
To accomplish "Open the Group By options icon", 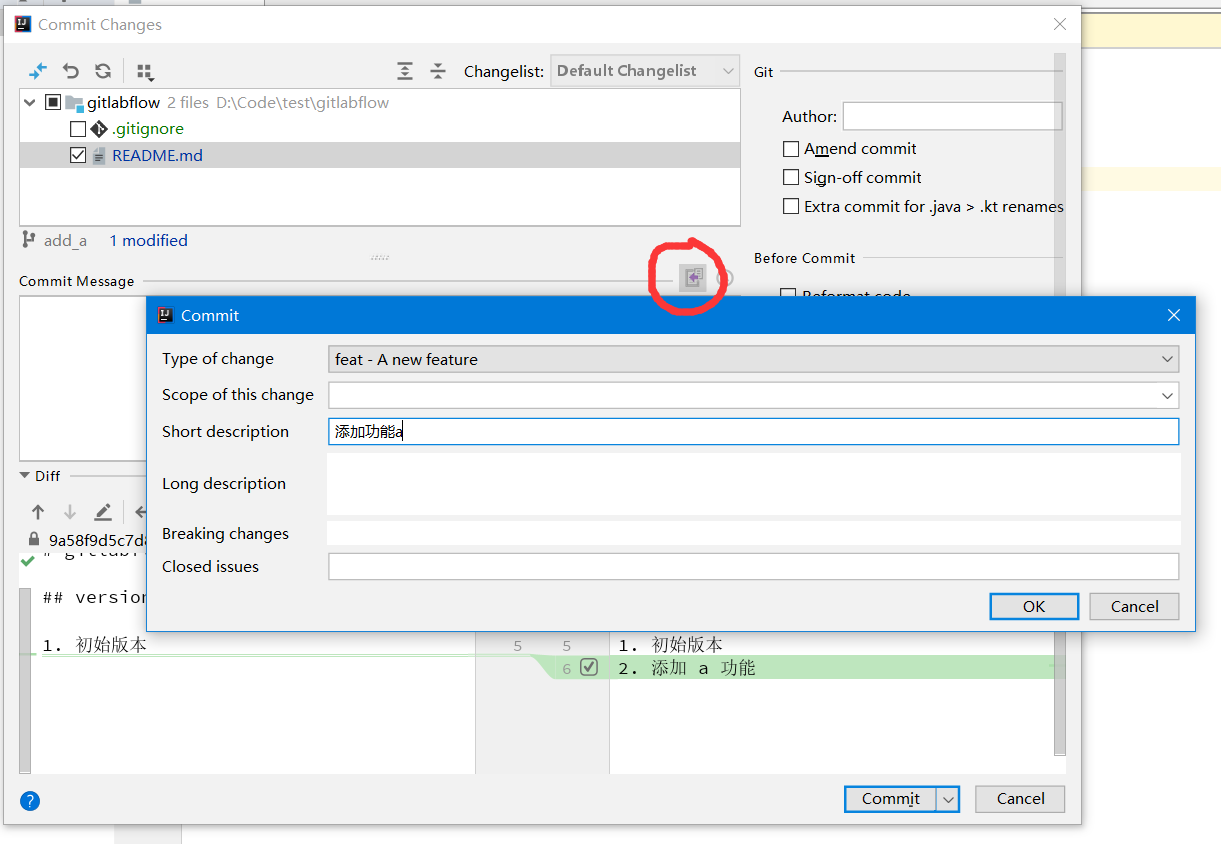I will pyautogui.click(x=145, y=71).
